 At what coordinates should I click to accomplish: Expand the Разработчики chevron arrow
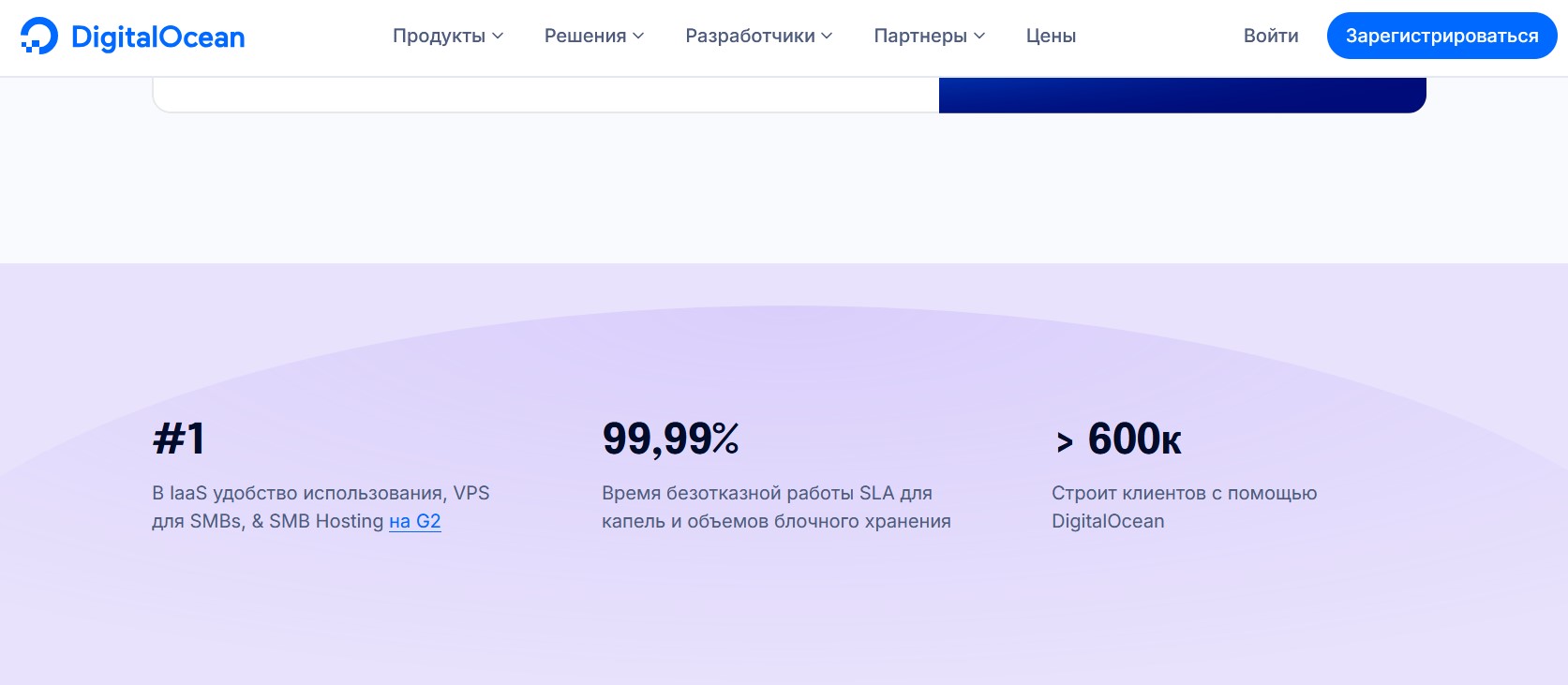(x=827, y=36)
